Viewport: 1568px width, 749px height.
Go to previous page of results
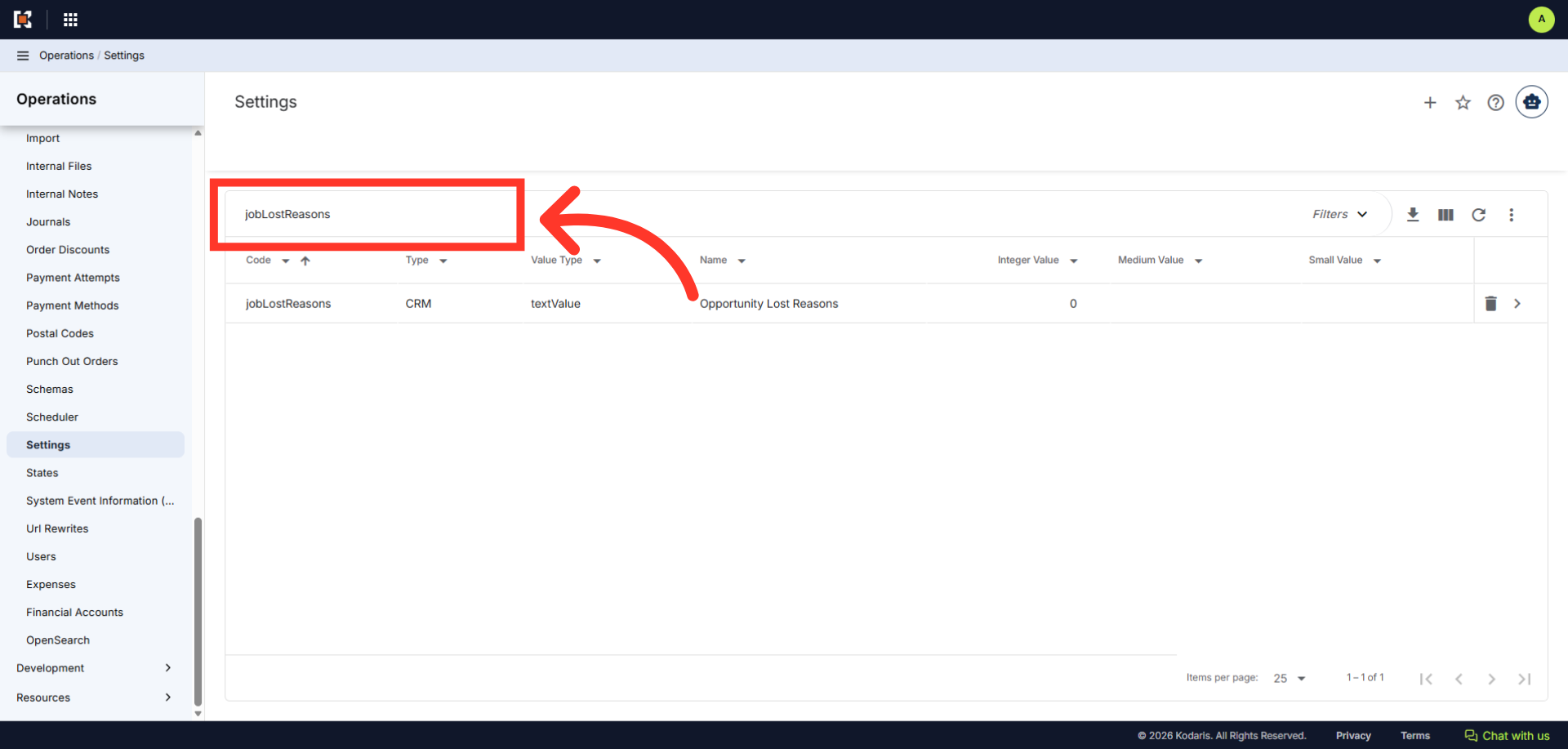[1459, 679]
